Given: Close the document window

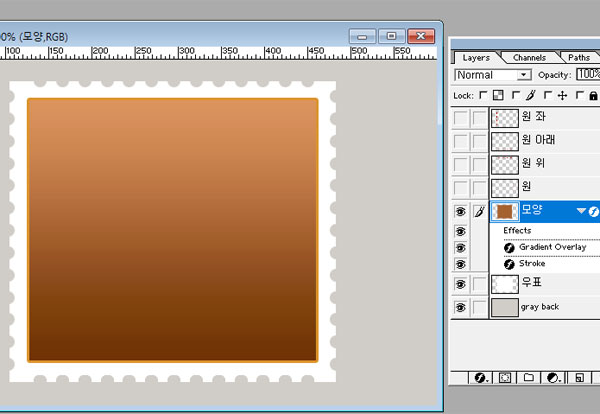Looking at the screenshot, I should tap(421, 36).
